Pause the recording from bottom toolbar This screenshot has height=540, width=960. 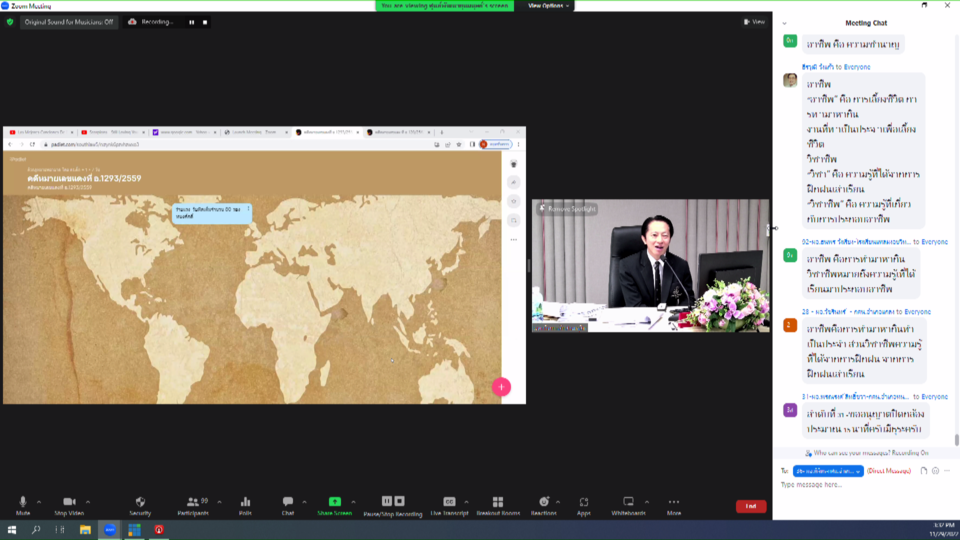coord(387,501)
